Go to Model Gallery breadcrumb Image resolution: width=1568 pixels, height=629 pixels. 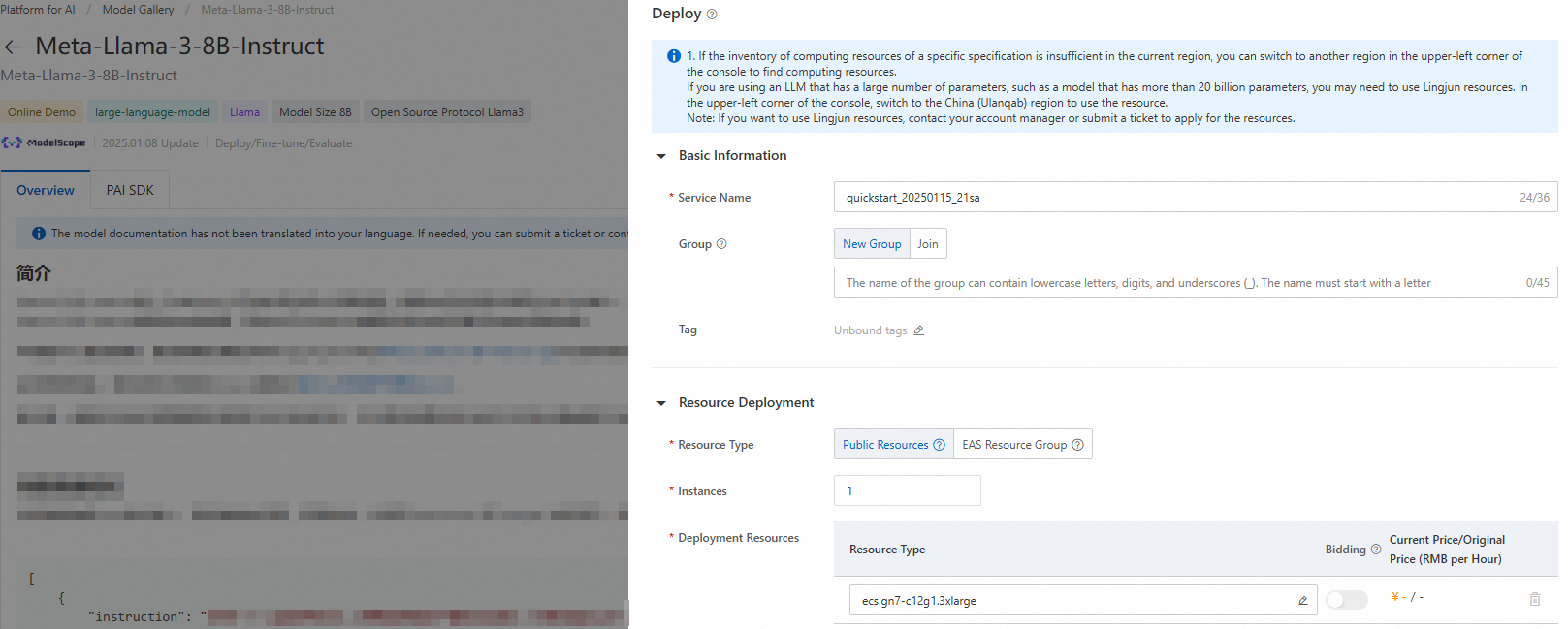tap(138, 10)
